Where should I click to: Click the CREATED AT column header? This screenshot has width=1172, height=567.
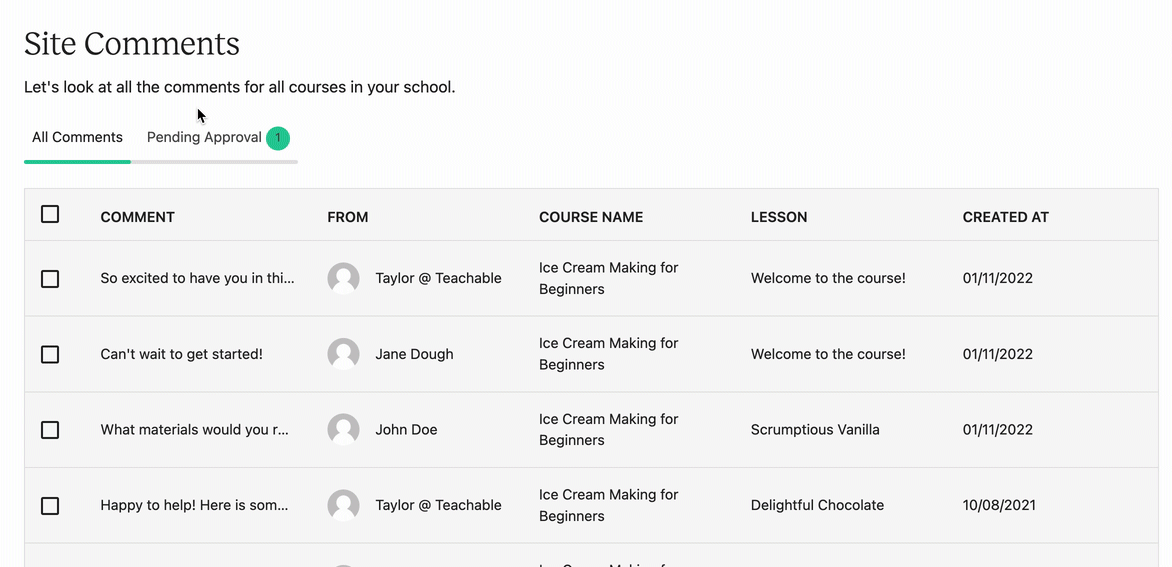pyautogui.click(x=1005, y=217)
